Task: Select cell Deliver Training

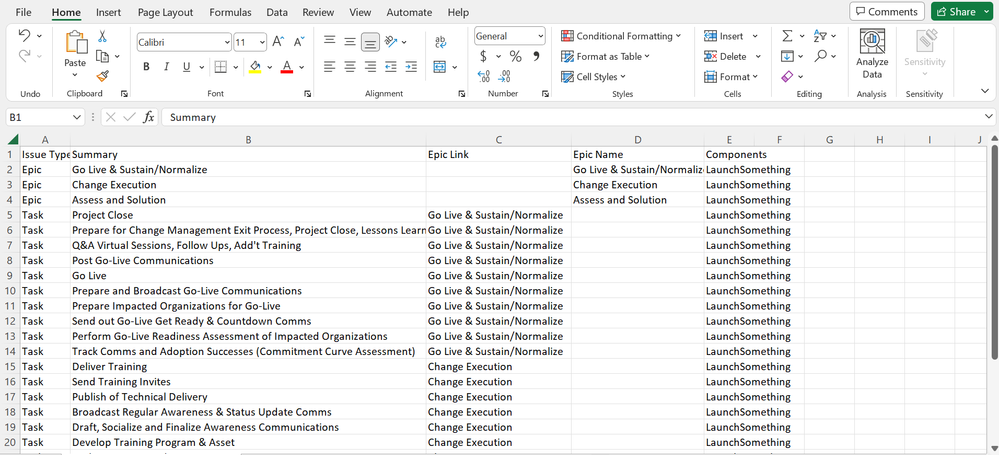Action: (x=248, y=367)
